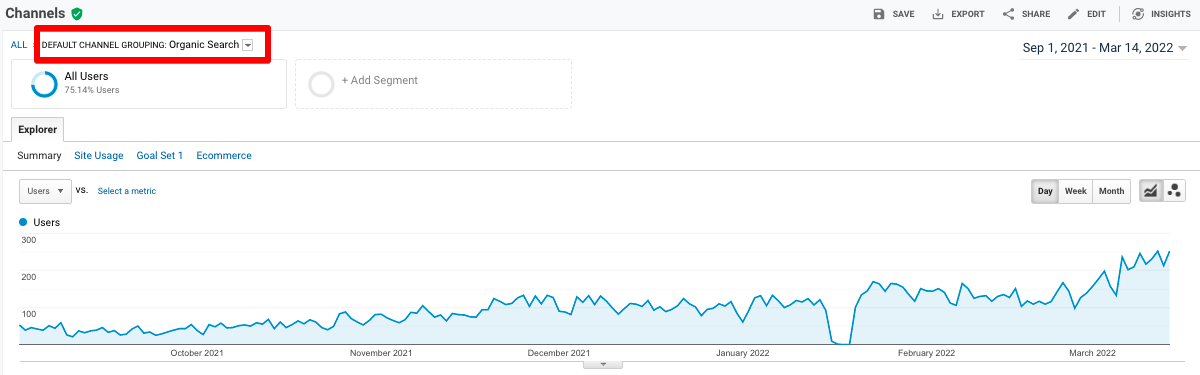1200x375 pixels.
Task: Set the graph interval to Month
Action: pyautogui.click(x=1111, y=191)
